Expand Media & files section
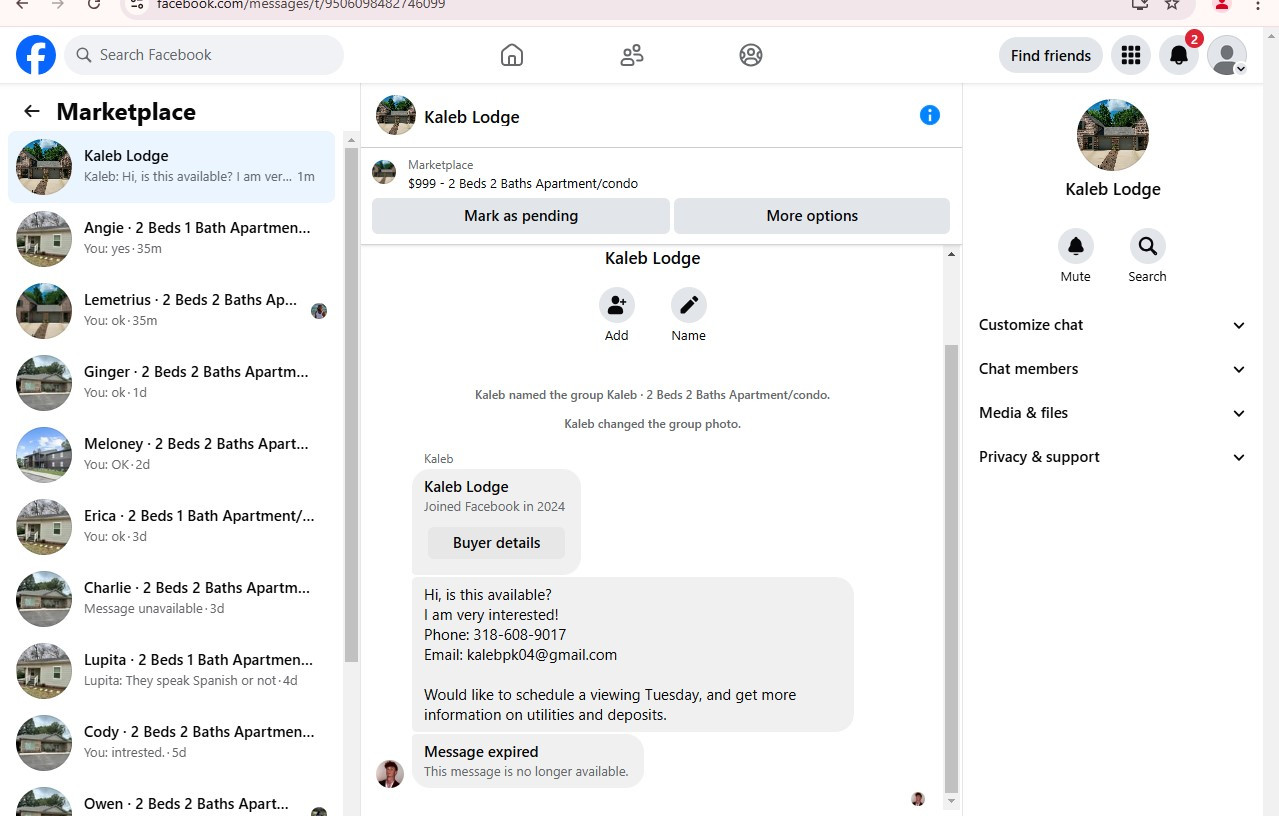The width and height of the screenshot is (1279, 816). click(1113, 413)
